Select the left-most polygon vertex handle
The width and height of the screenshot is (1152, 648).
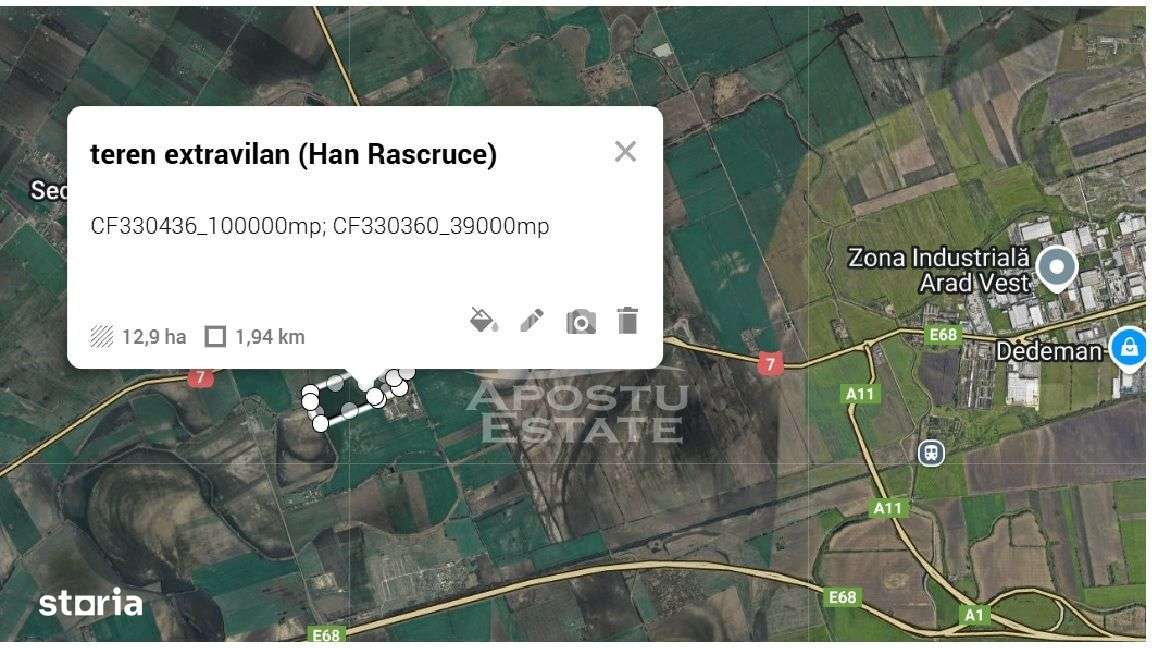[310, 399]
